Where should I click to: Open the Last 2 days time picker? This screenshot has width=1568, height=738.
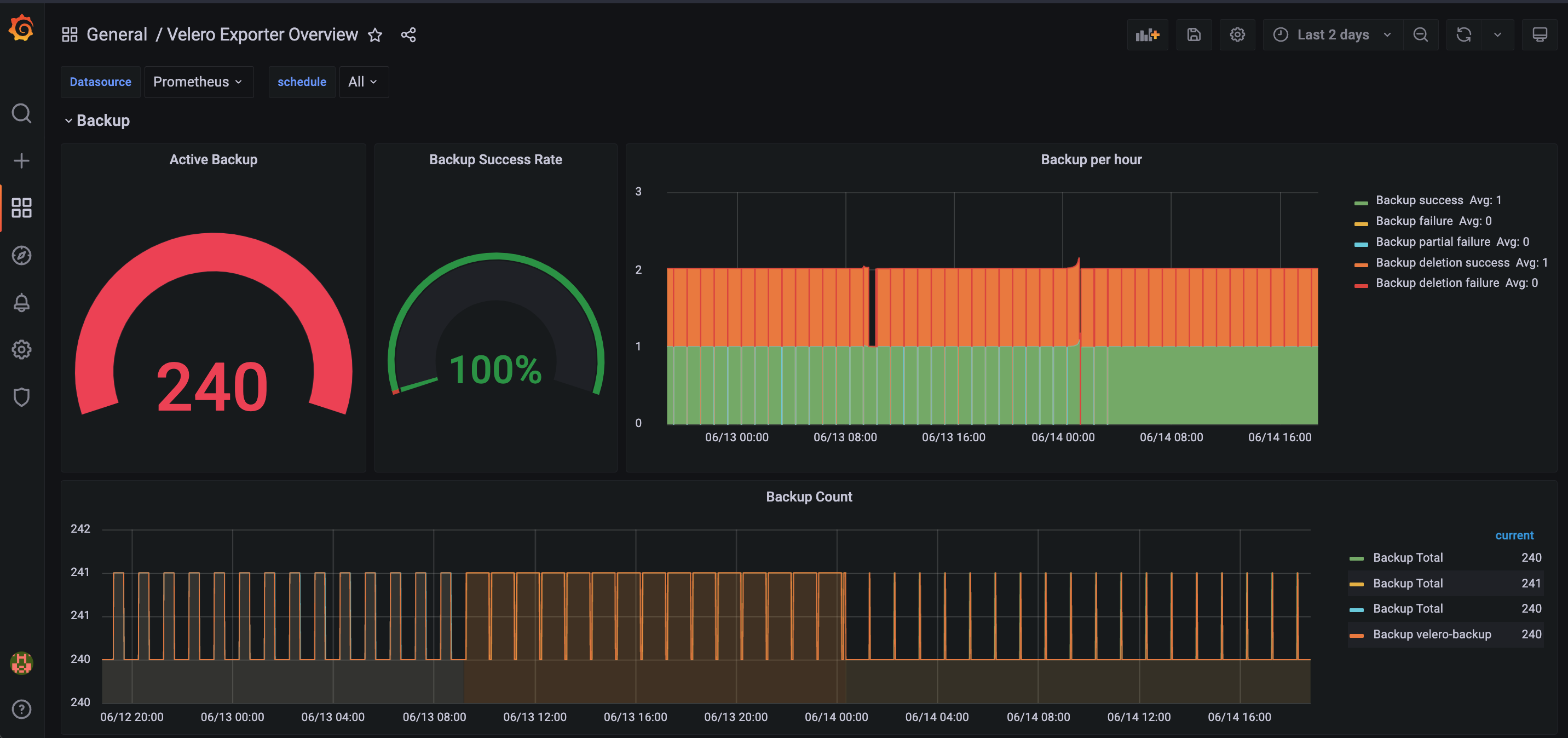coord(1332,34)
